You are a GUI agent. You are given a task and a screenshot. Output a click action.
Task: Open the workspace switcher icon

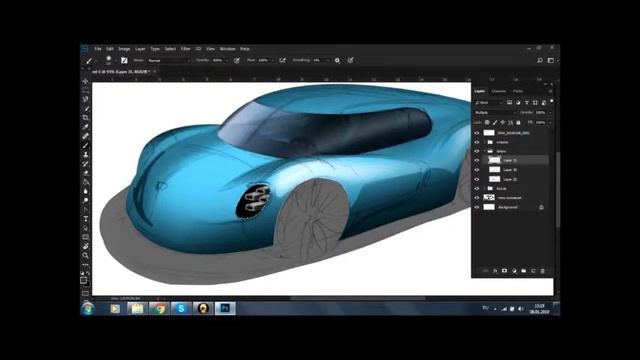[x=551, y=60]
